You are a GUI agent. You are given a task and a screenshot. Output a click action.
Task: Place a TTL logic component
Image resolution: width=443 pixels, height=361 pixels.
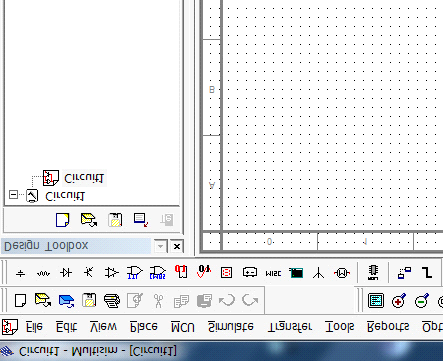pyautogui.click(x=134, y=273)
